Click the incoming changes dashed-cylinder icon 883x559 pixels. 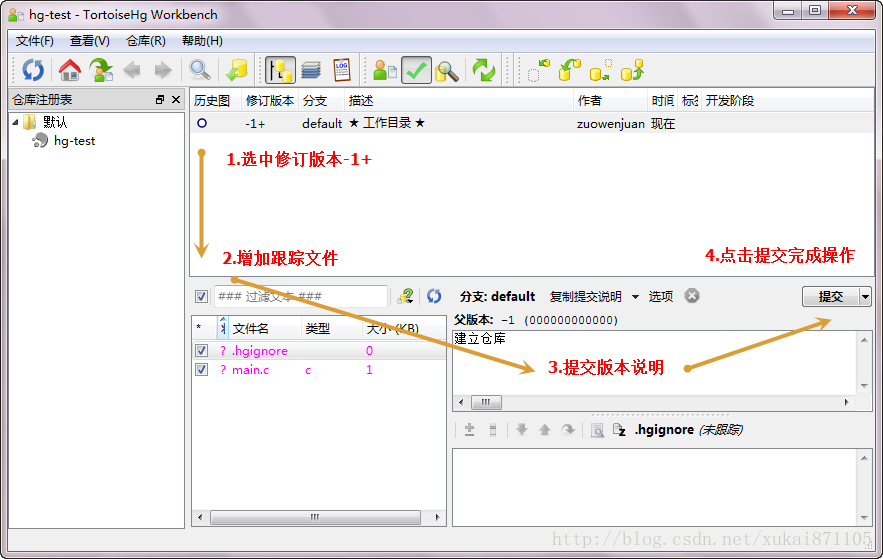click(x=538, y=70)
